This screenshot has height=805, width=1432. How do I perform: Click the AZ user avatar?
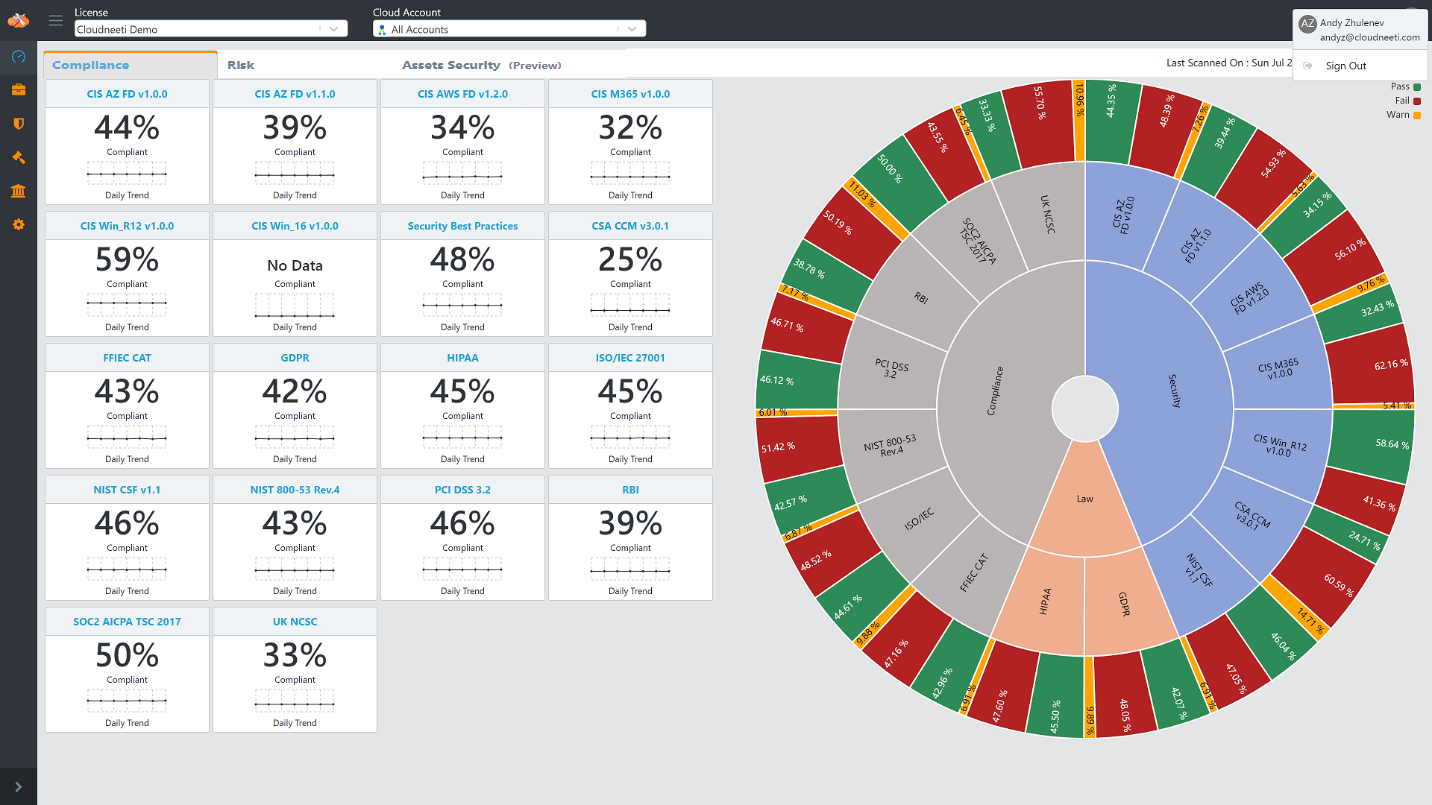[1307, 23]
